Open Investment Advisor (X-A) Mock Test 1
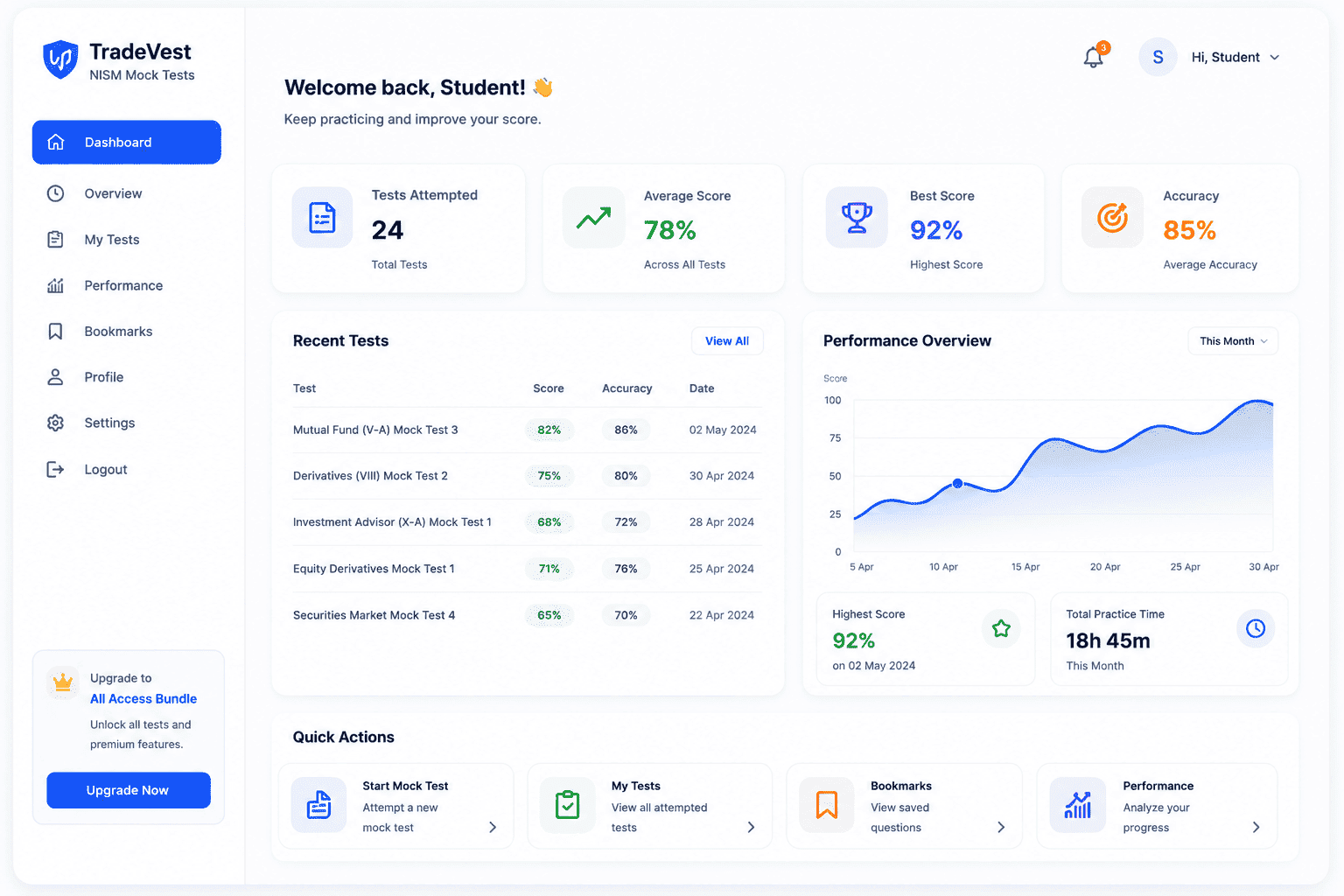This screenshot has height=896, width=1344. (x=392, y=522)
